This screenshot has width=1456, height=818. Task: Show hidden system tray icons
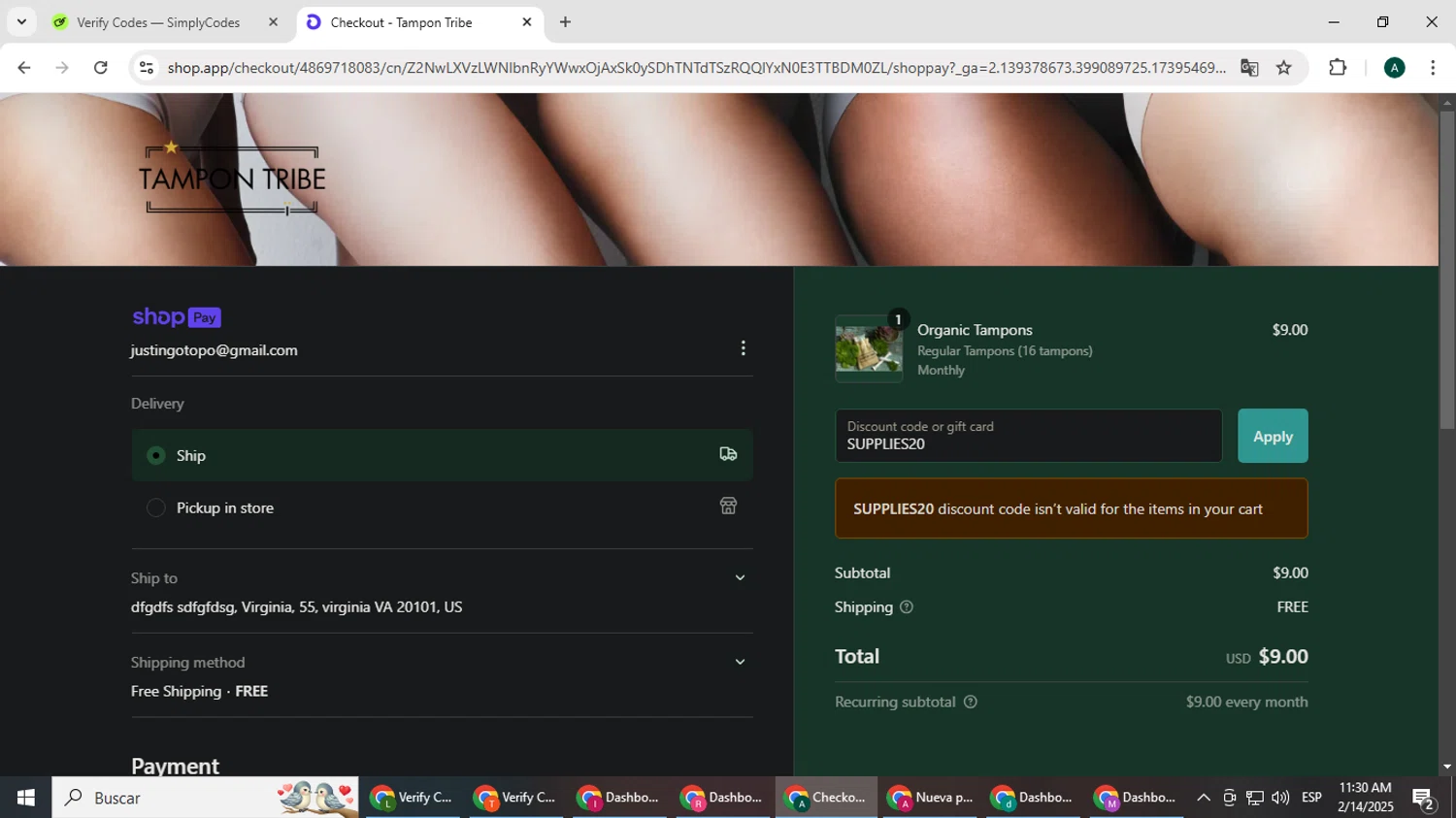coord(1204,798)
